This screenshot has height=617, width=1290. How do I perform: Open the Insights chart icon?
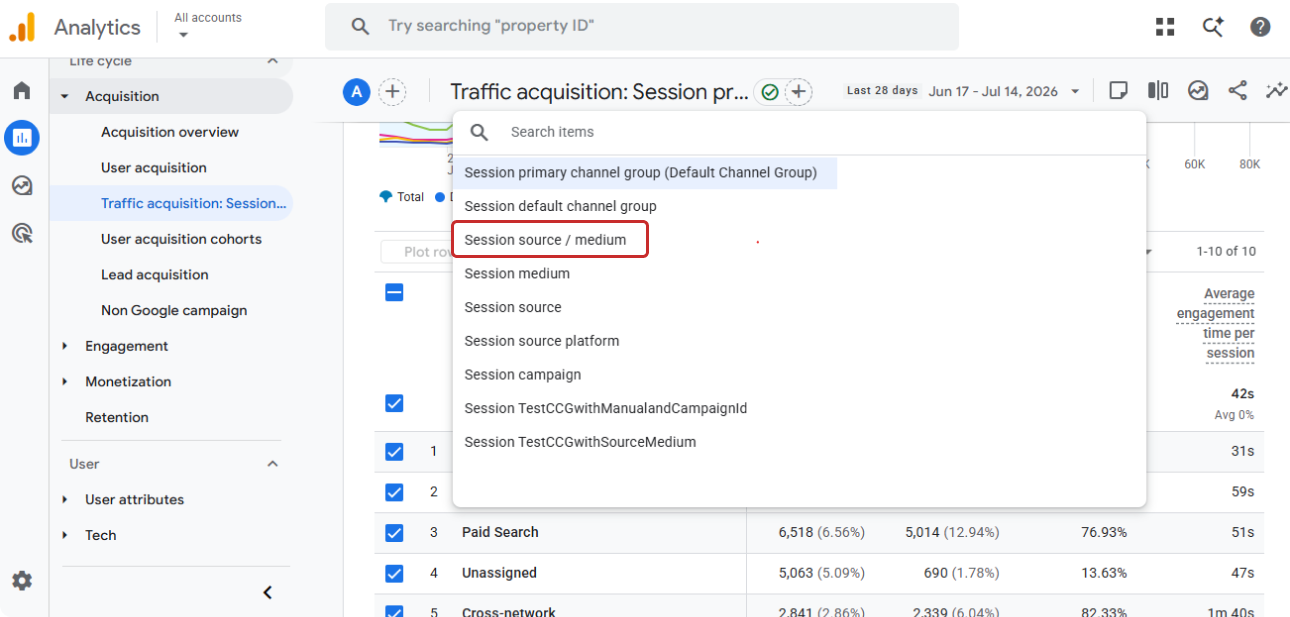pyautogui.click(x=1198, y=91)
